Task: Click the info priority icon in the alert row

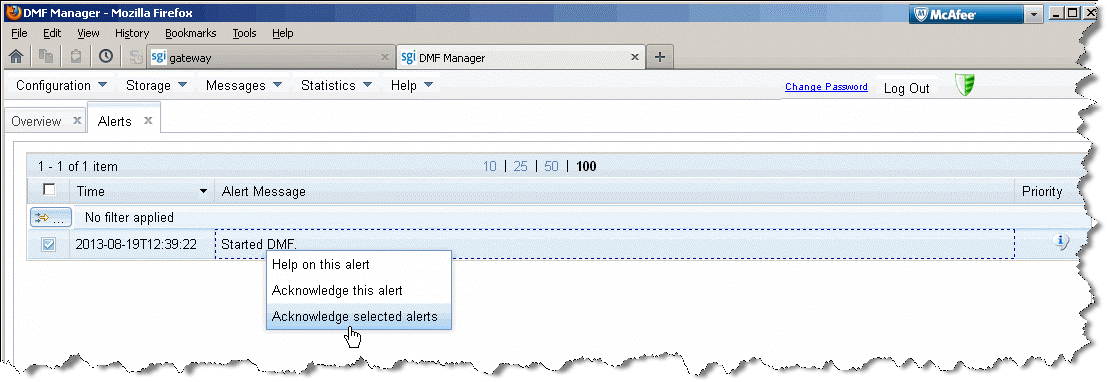Action: (1060, 242)
